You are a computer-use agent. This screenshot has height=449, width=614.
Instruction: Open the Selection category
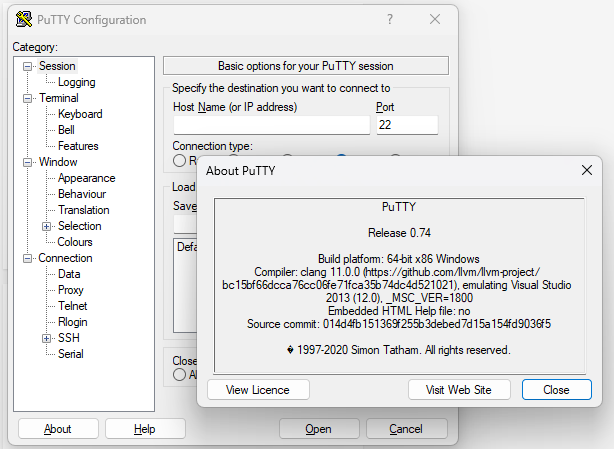[79, 226]
